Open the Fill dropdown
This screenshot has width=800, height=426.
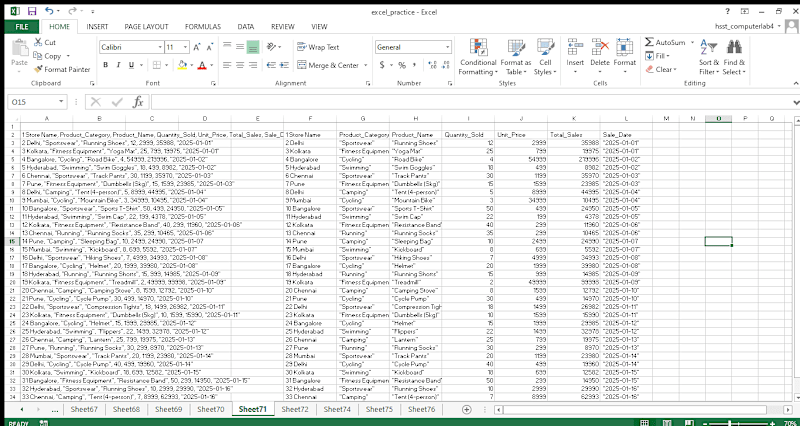(658, 56)
